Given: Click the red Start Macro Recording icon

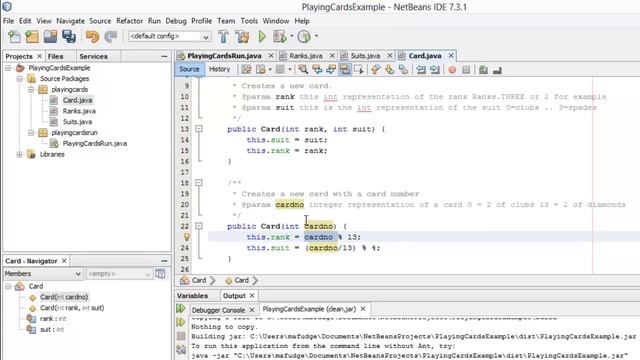Looking at the screenshot, I should coord(452,70).
